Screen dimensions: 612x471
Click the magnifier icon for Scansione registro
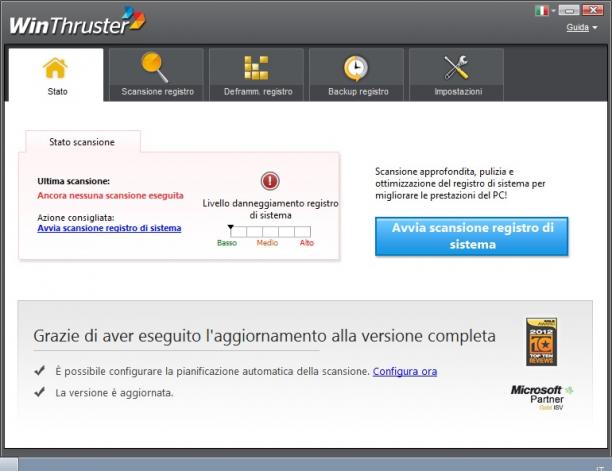[x=155, y=67]
